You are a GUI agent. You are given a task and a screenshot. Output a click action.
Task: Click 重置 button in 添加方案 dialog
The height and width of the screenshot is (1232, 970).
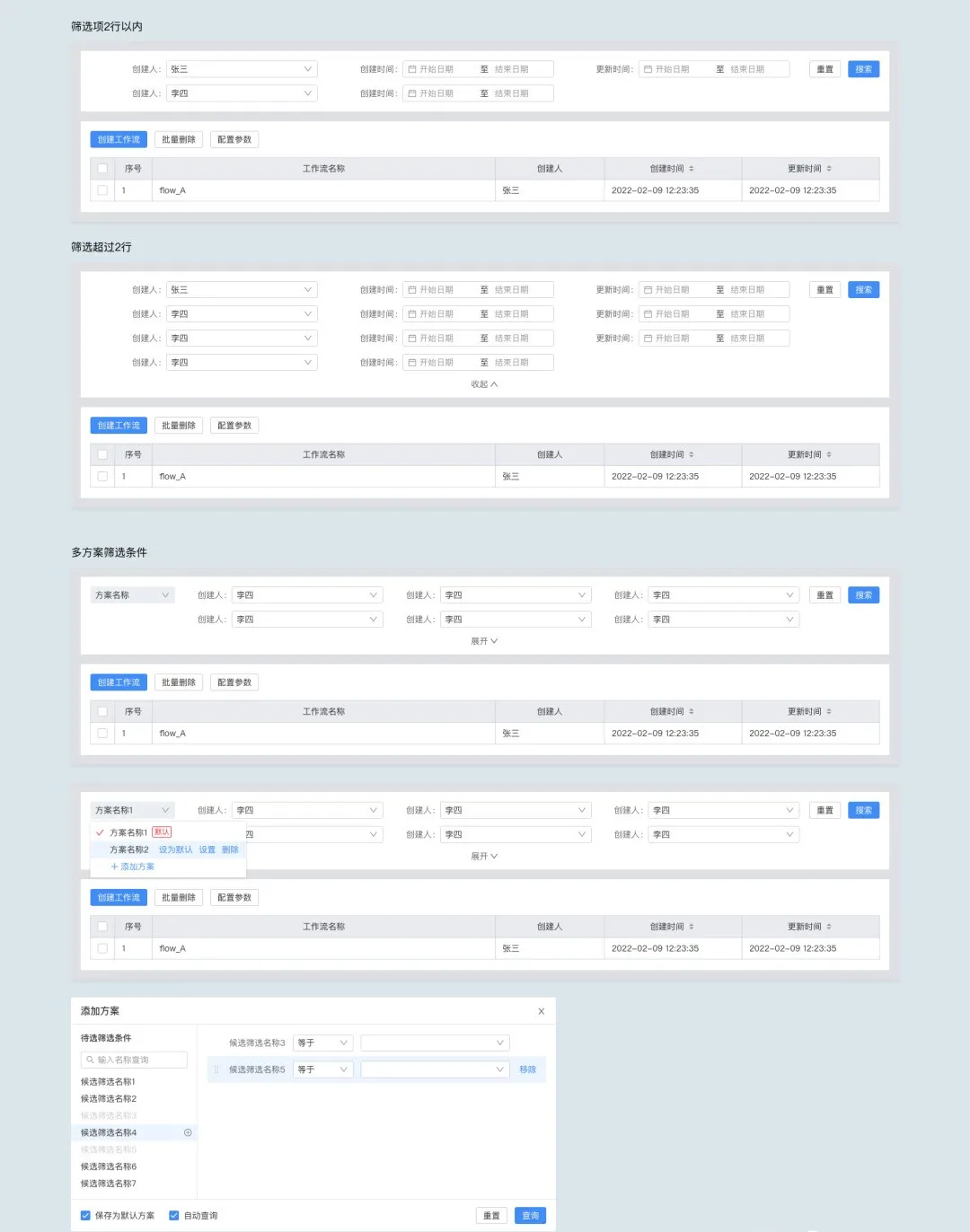[491, 1216]
